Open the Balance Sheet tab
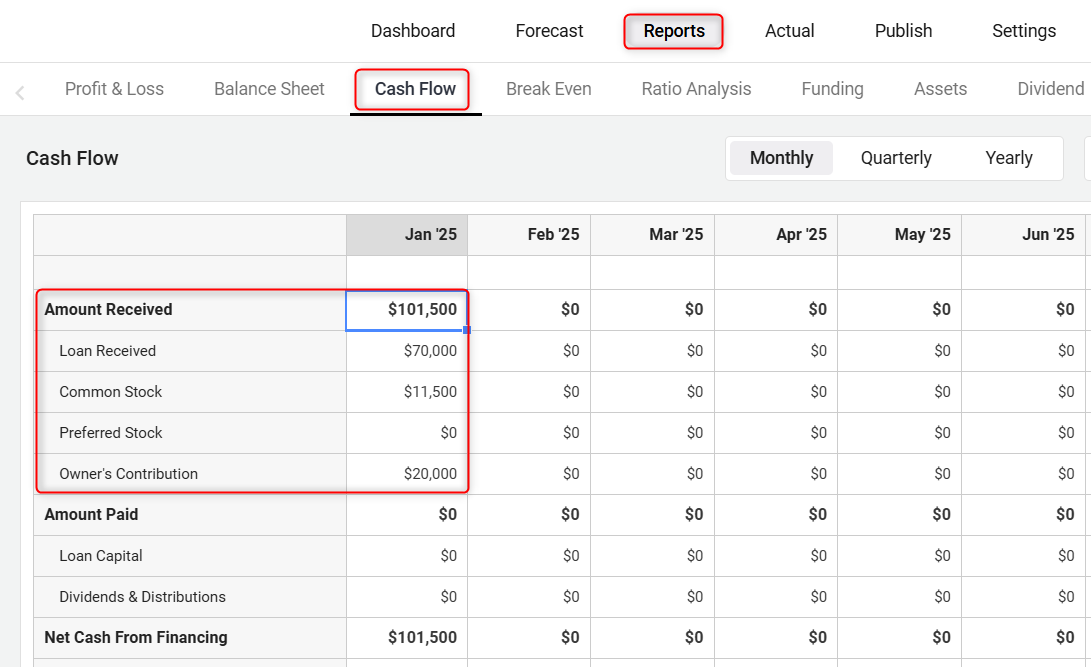This screenshot has height=667, width=1091. pos(269,89)
